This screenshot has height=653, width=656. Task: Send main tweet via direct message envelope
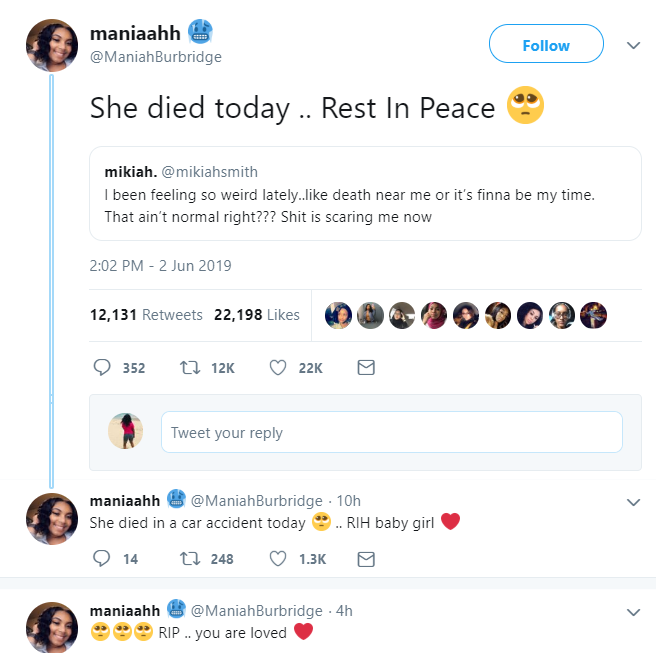pyautogui.click(x=366, y=368)
